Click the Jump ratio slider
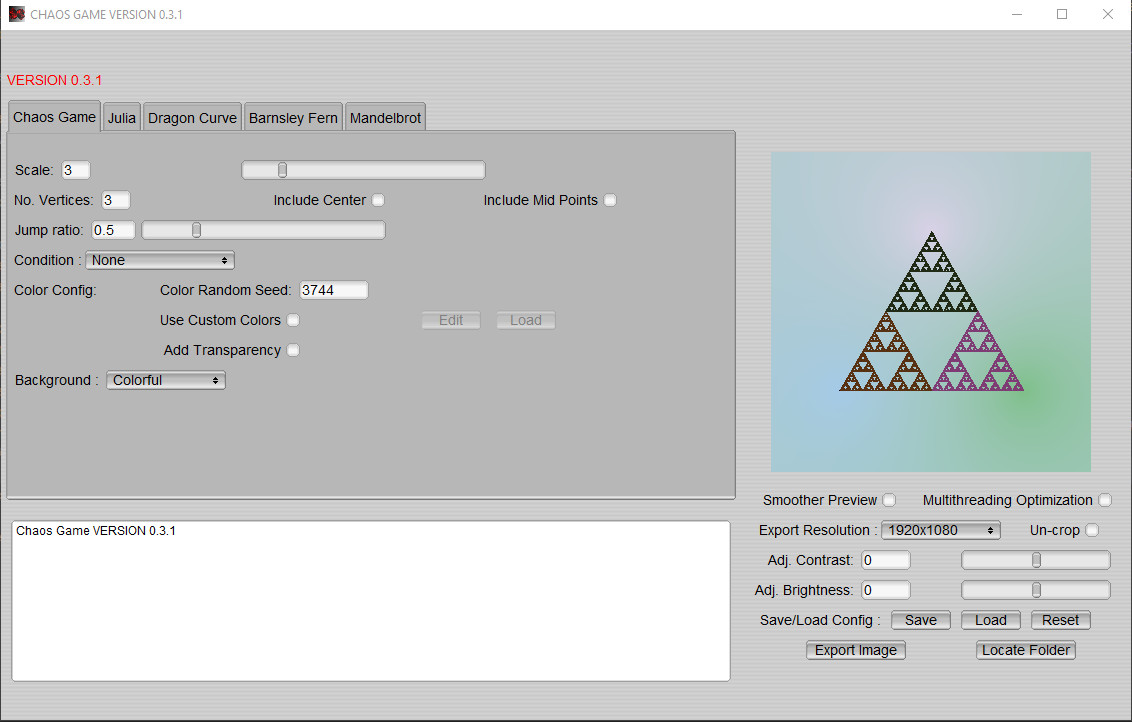 tap(196, 229)
